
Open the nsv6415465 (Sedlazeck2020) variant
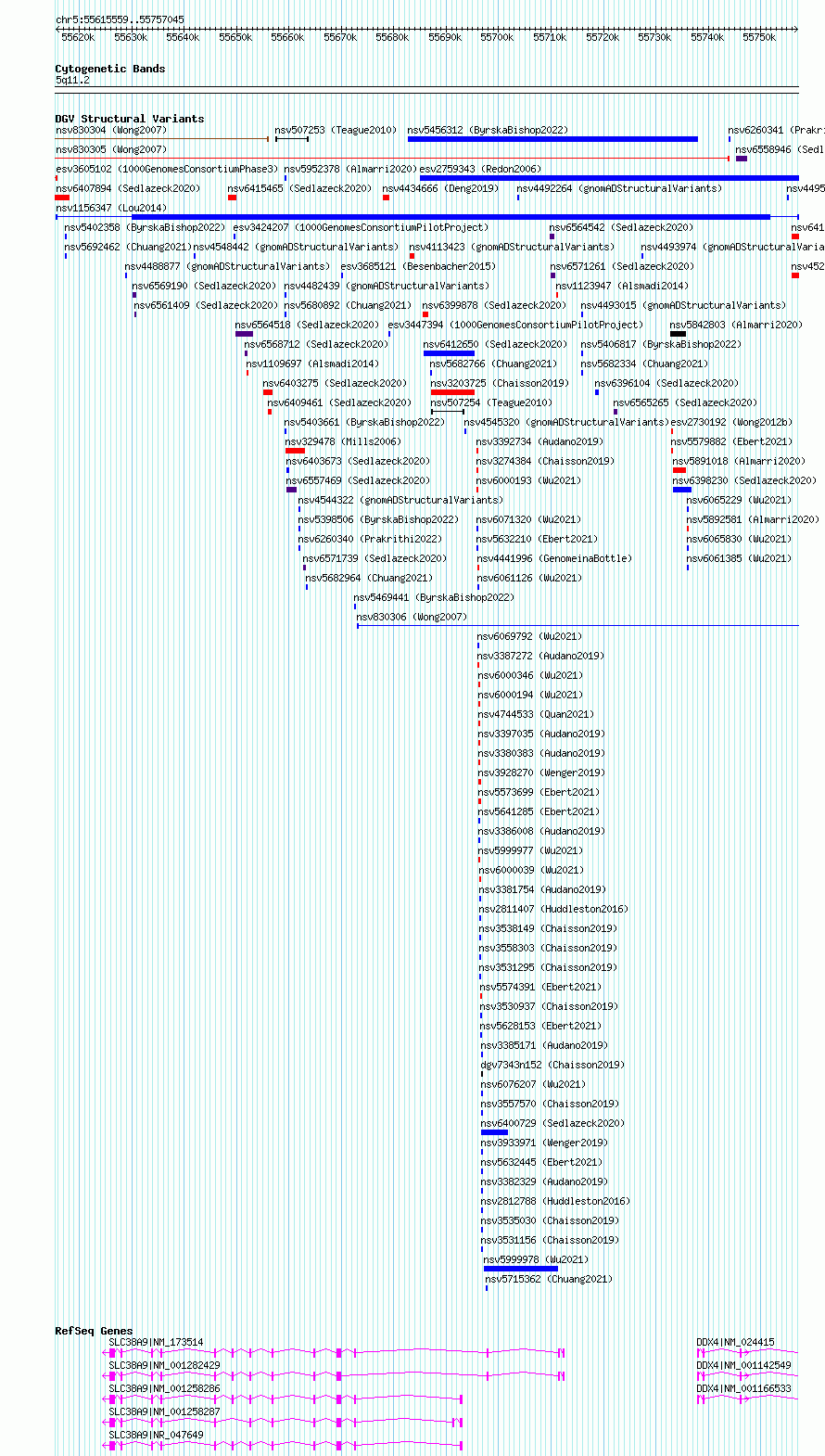(x=299, y=188)
